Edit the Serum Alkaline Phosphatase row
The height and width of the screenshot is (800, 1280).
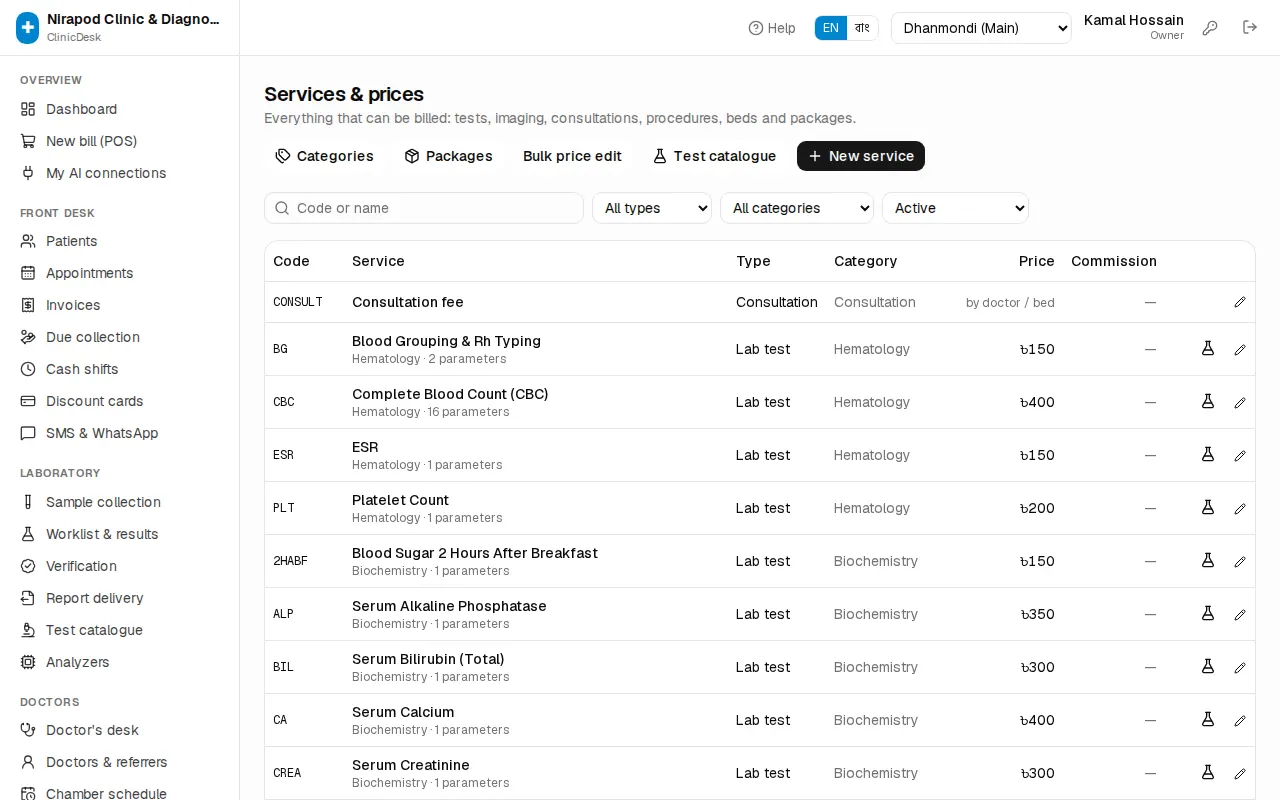1240,614
